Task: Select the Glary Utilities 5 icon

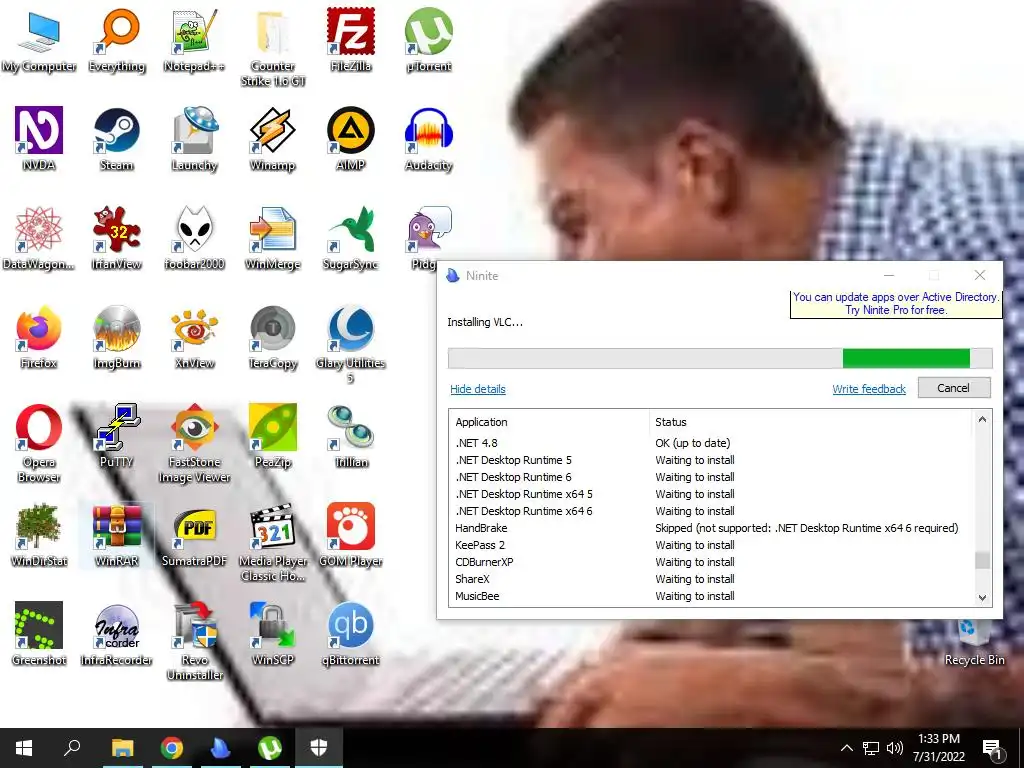Action: coord(351,344)
